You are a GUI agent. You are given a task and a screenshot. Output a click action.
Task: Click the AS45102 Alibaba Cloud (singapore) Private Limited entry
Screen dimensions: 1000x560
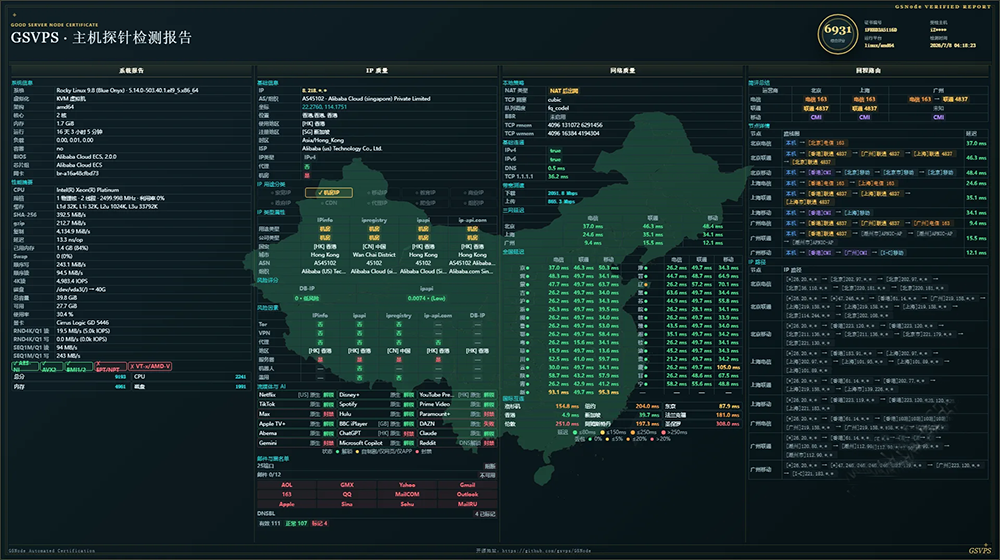pyautogui.click(x=366, y=99)
